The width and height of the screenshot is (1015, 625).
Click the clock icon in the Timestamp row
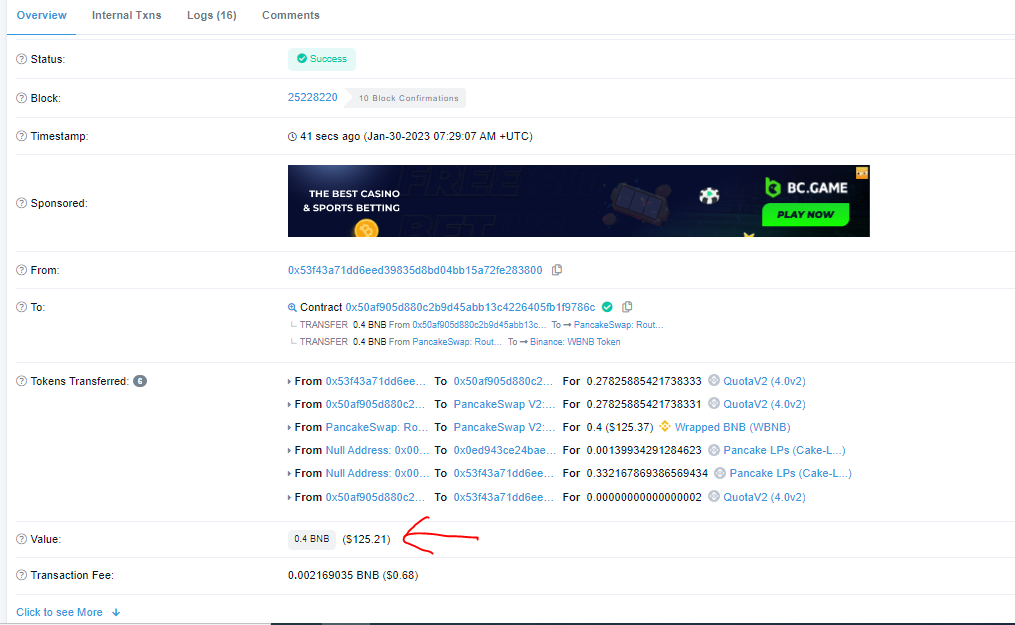[x=292, y=137]
